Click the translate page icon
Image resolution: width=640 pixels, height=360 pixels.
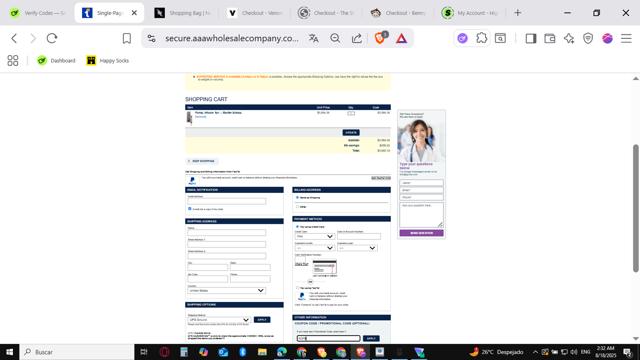click(313, 38)
